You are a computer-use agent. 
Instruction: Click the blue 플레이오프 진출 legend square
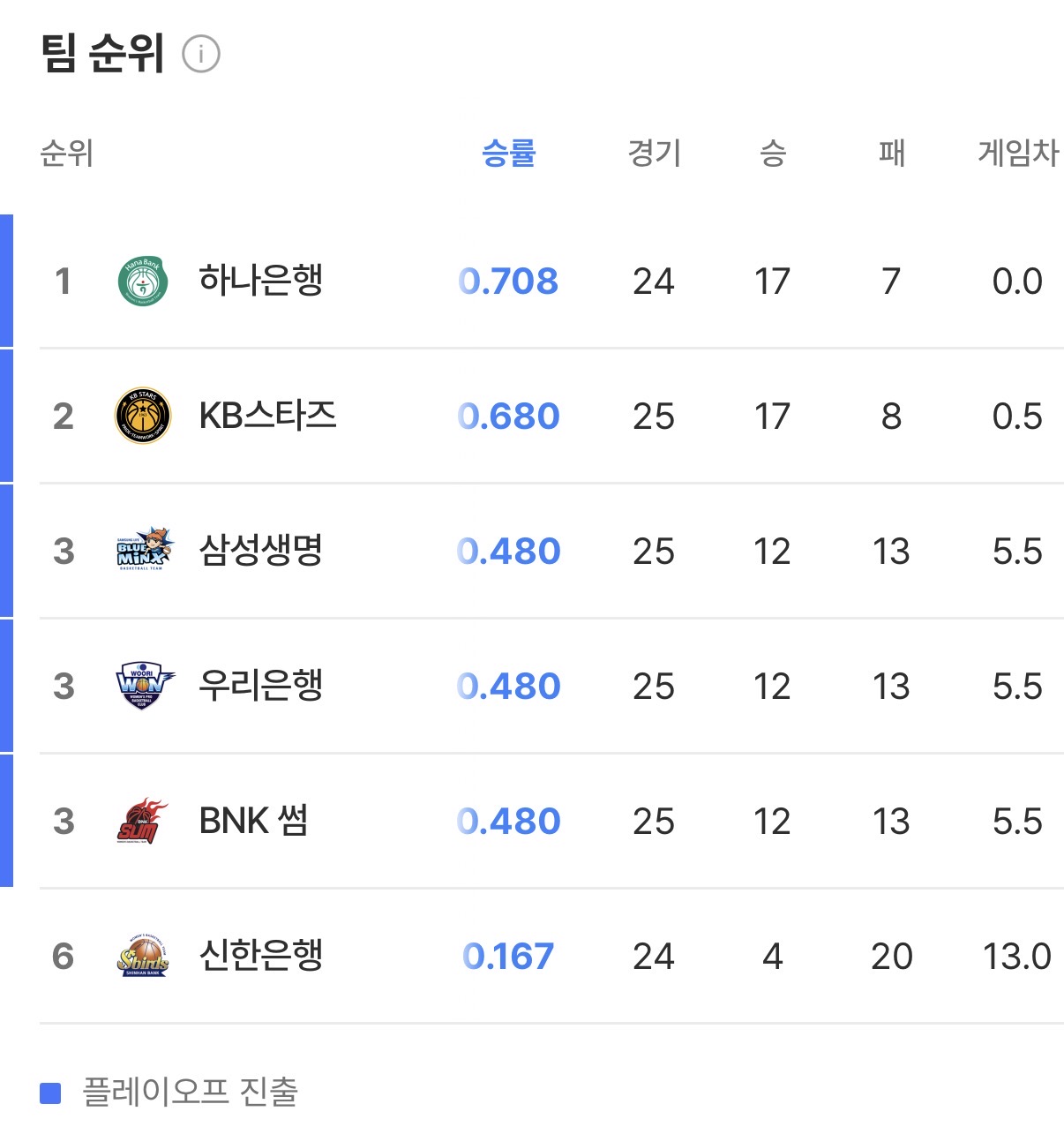50,1093
